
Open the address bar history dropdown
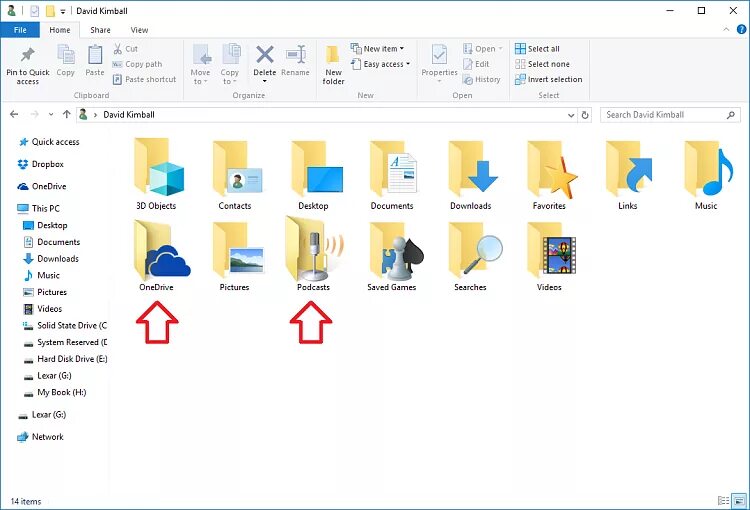[571, 115]
